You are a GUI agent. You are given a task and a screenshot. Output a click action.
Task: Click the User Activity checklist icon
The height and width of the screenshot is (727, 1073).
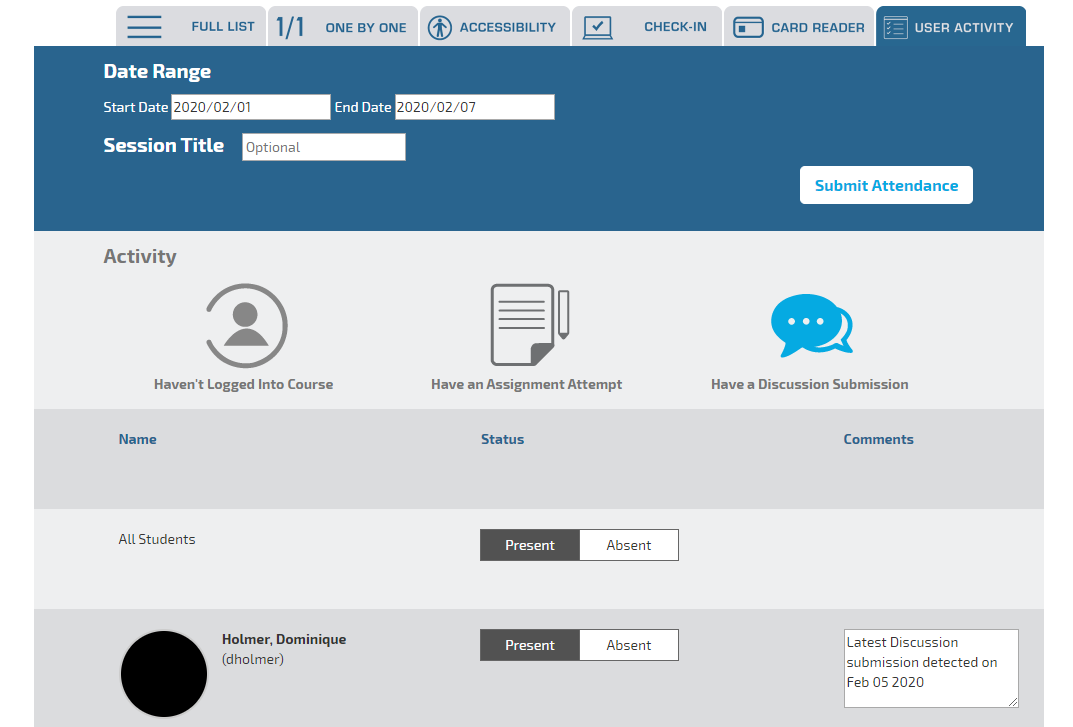coord(896,27)
